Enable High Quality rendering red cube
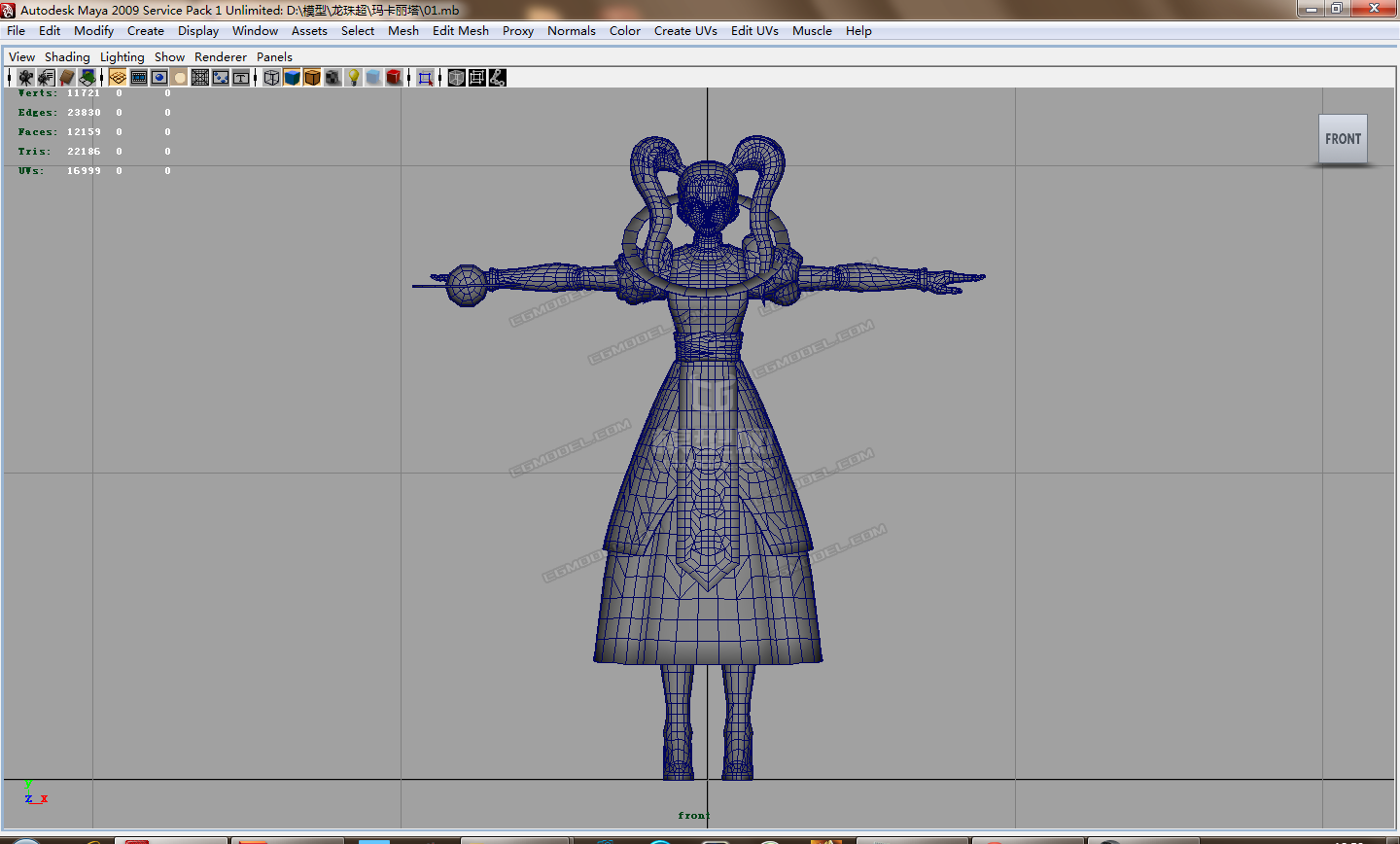 [394, 78]
